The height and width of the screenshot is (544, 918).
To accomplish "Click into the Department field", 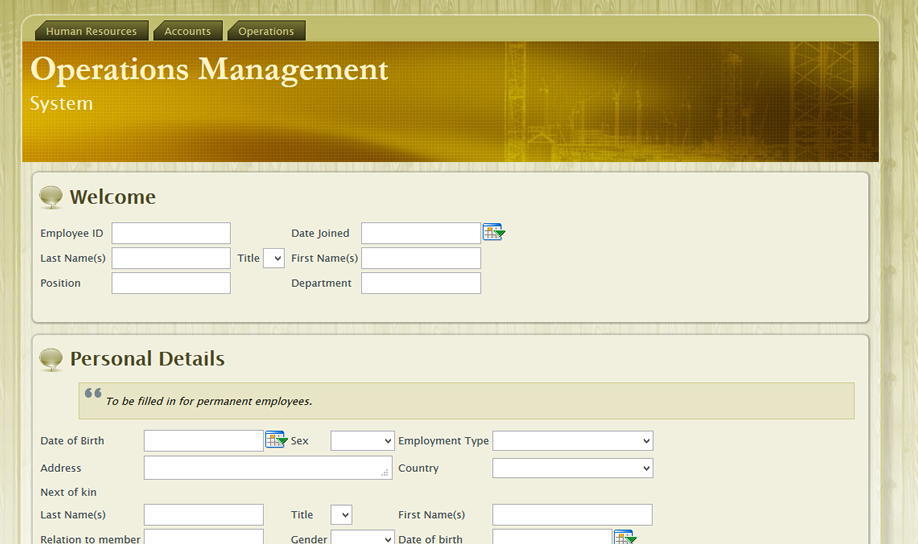I will 420,283.
